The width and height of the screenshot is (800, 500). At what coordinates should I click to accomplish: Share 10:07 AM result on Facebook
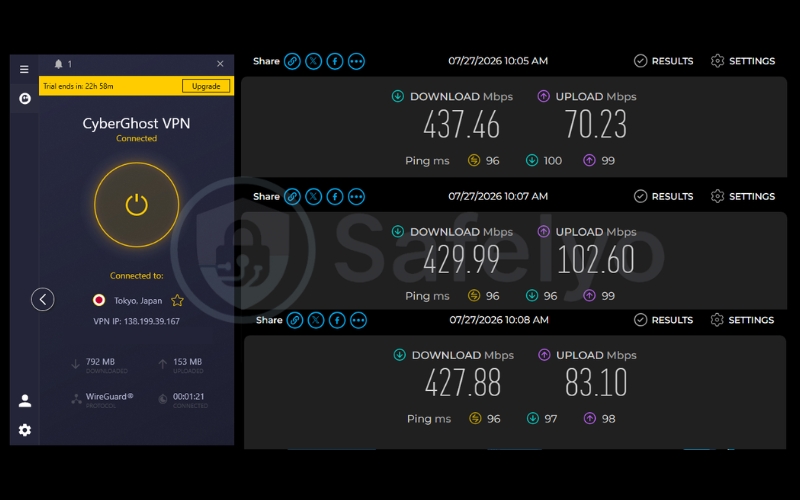(x=335, y=196)
